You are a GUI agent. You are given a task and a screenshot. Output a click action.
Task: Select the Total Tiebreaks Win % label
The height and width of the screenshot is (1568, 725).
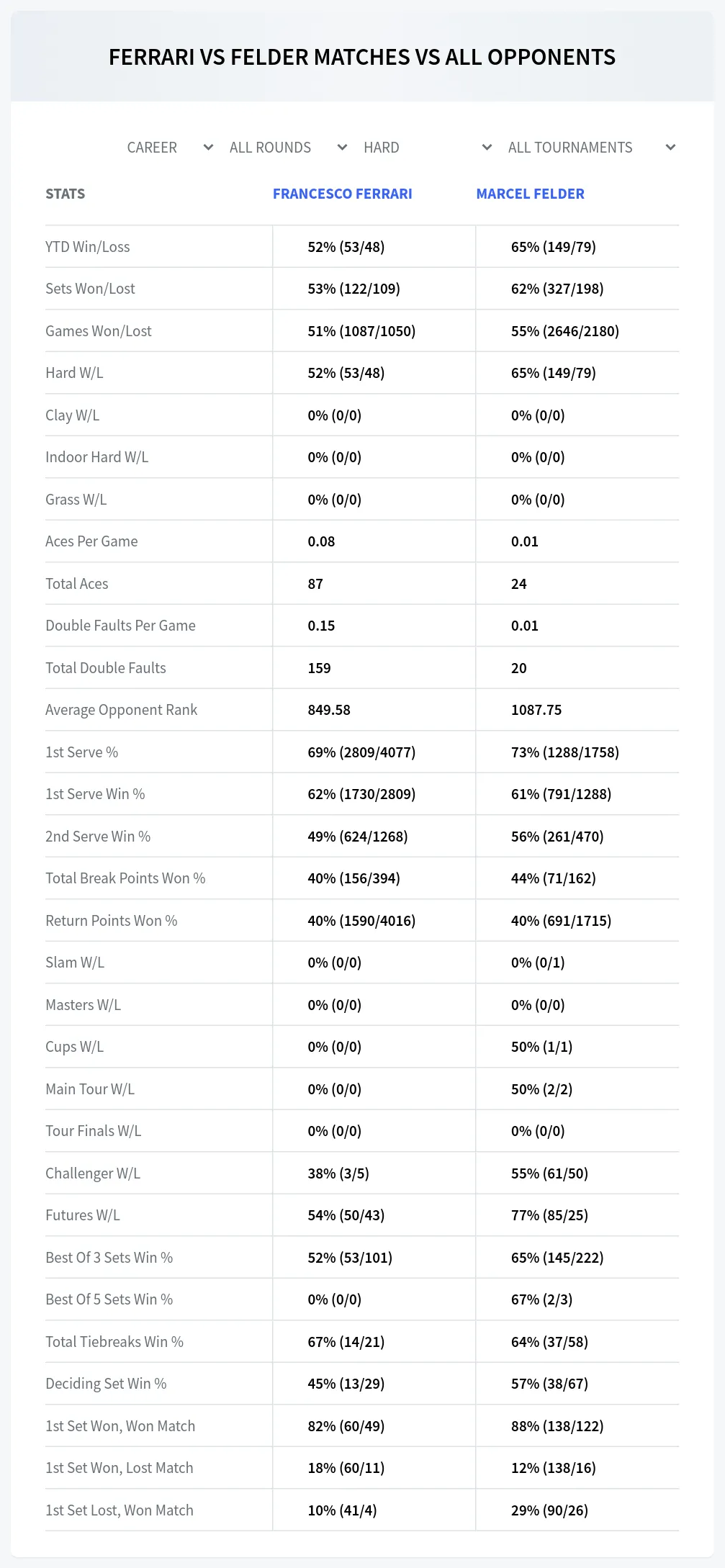point(114,1342)
